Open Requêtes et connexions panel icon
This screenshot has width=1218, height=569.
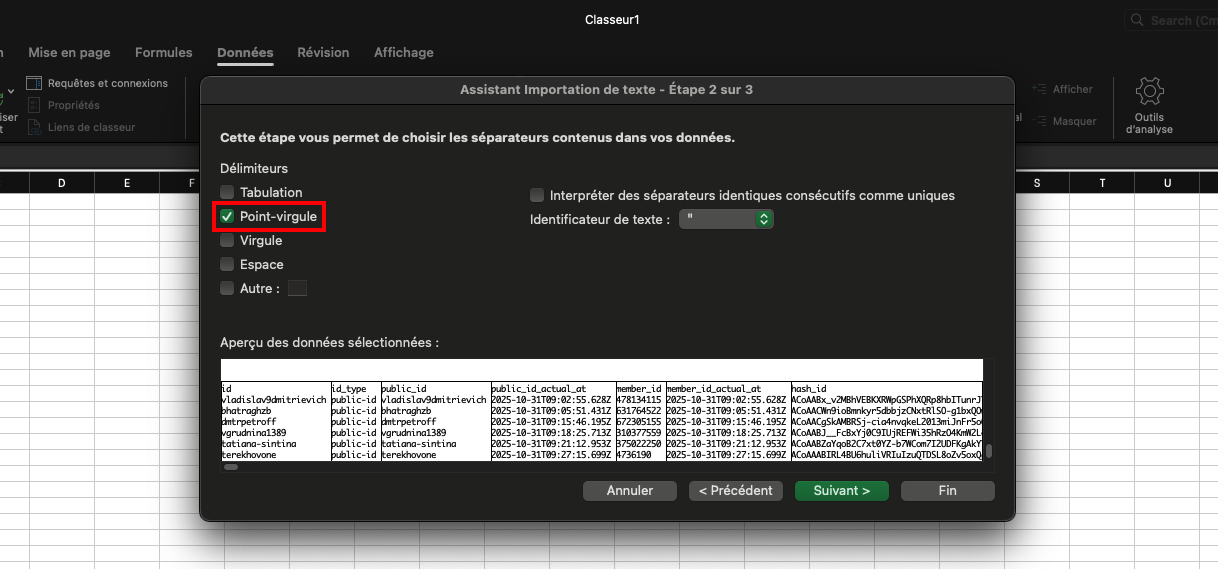pos(35,83)
